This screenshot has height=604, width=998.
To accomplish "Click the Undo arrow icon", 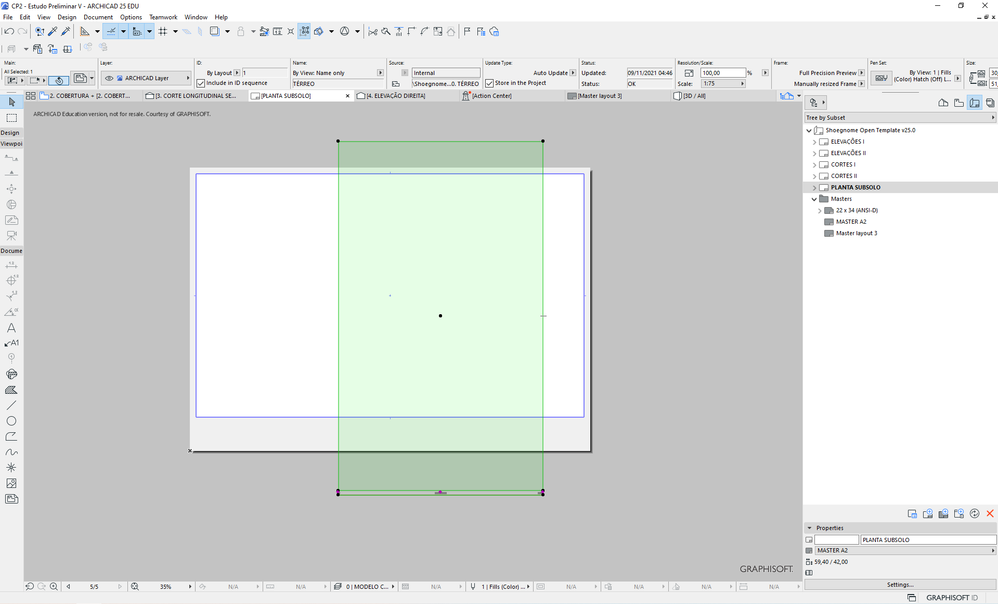I will pos(8,31).
